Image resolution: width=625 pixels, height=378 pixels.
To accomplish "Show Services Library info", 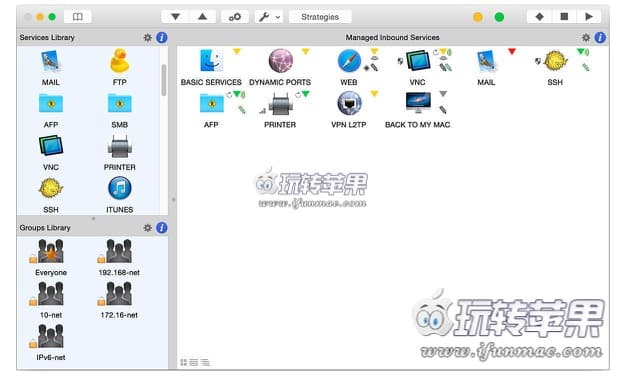I will click(x=161, y=37).
